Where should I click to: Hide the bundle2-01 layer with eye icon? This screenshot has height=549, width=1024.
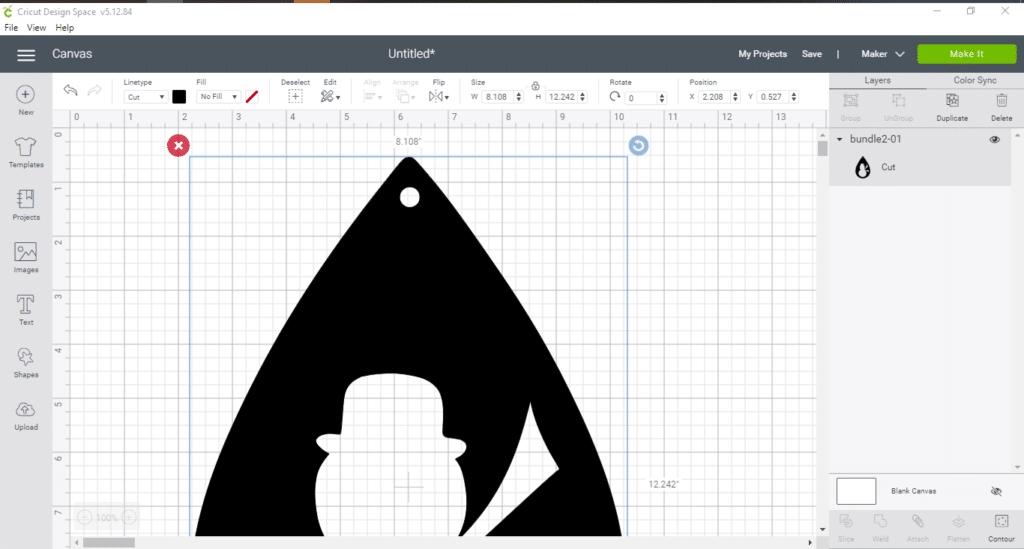(x=995, y=140)
